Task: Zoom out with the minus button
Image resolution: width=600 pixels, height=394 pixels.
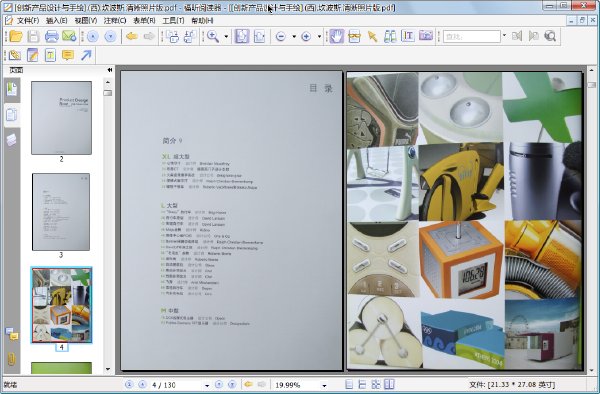Action: click(x=281, y=36)
